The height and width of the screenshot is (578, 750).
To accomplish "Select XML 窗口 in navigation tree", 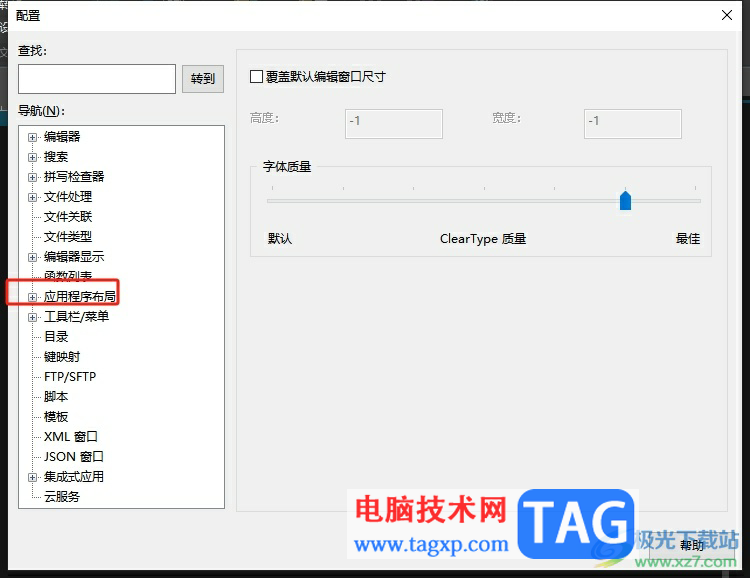I will [71, 437].
